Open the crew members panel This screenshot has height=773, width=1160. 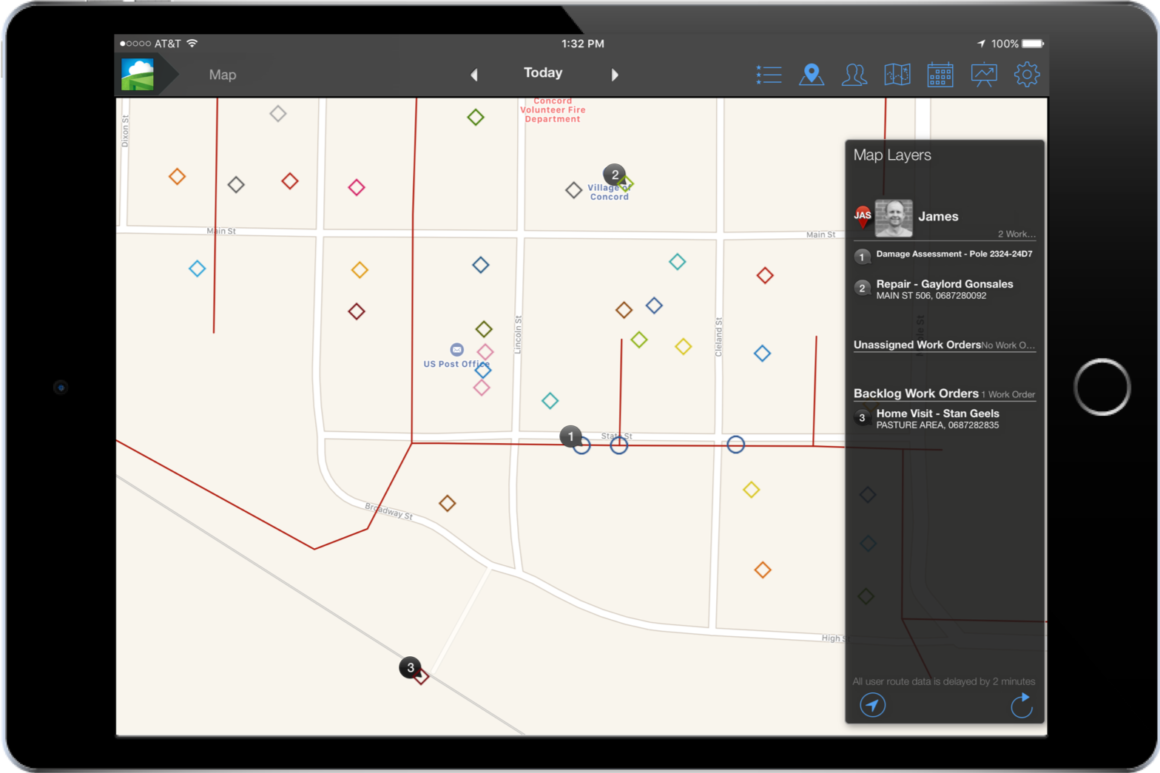coord(854,74)
